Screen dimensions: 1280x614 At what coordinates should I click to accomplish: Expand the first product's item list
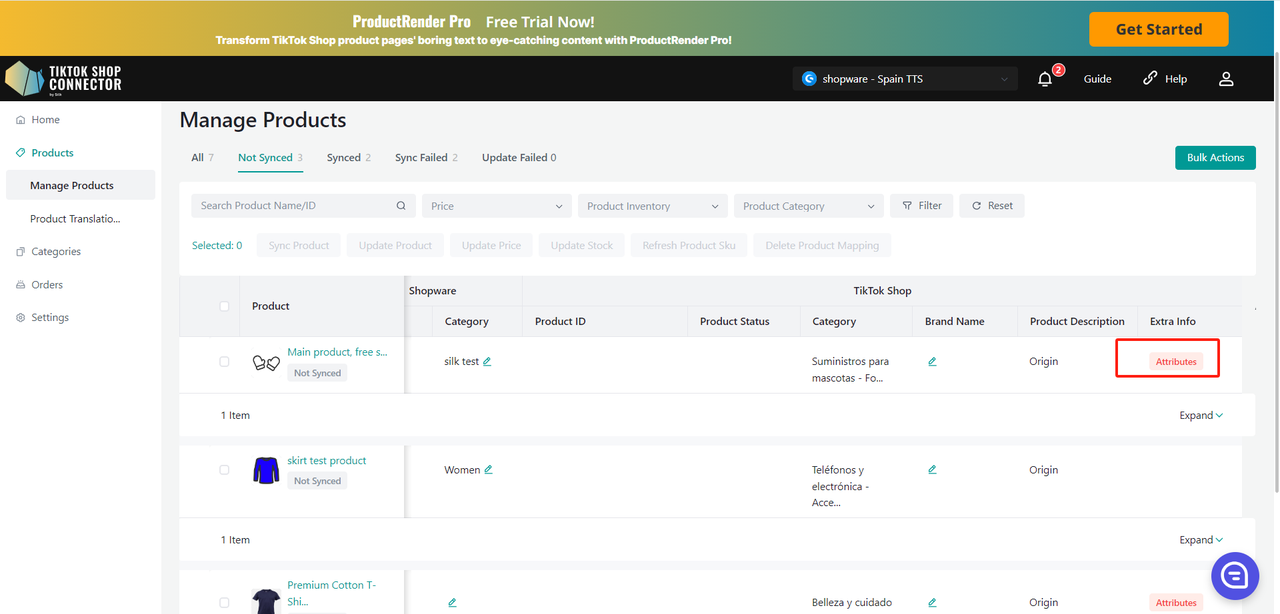point(1200,415)
